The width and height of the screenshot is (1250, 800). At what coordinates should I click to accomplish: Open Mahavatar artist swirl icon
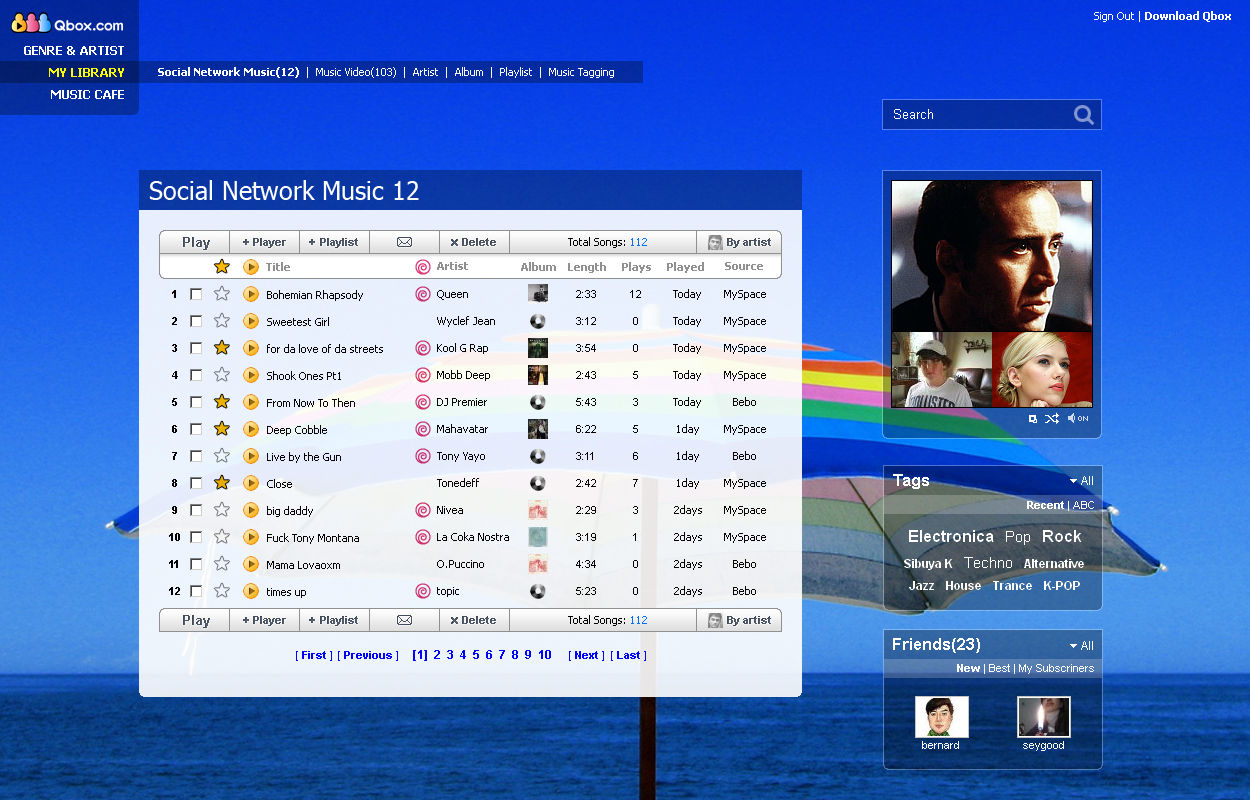pos(423,429)
